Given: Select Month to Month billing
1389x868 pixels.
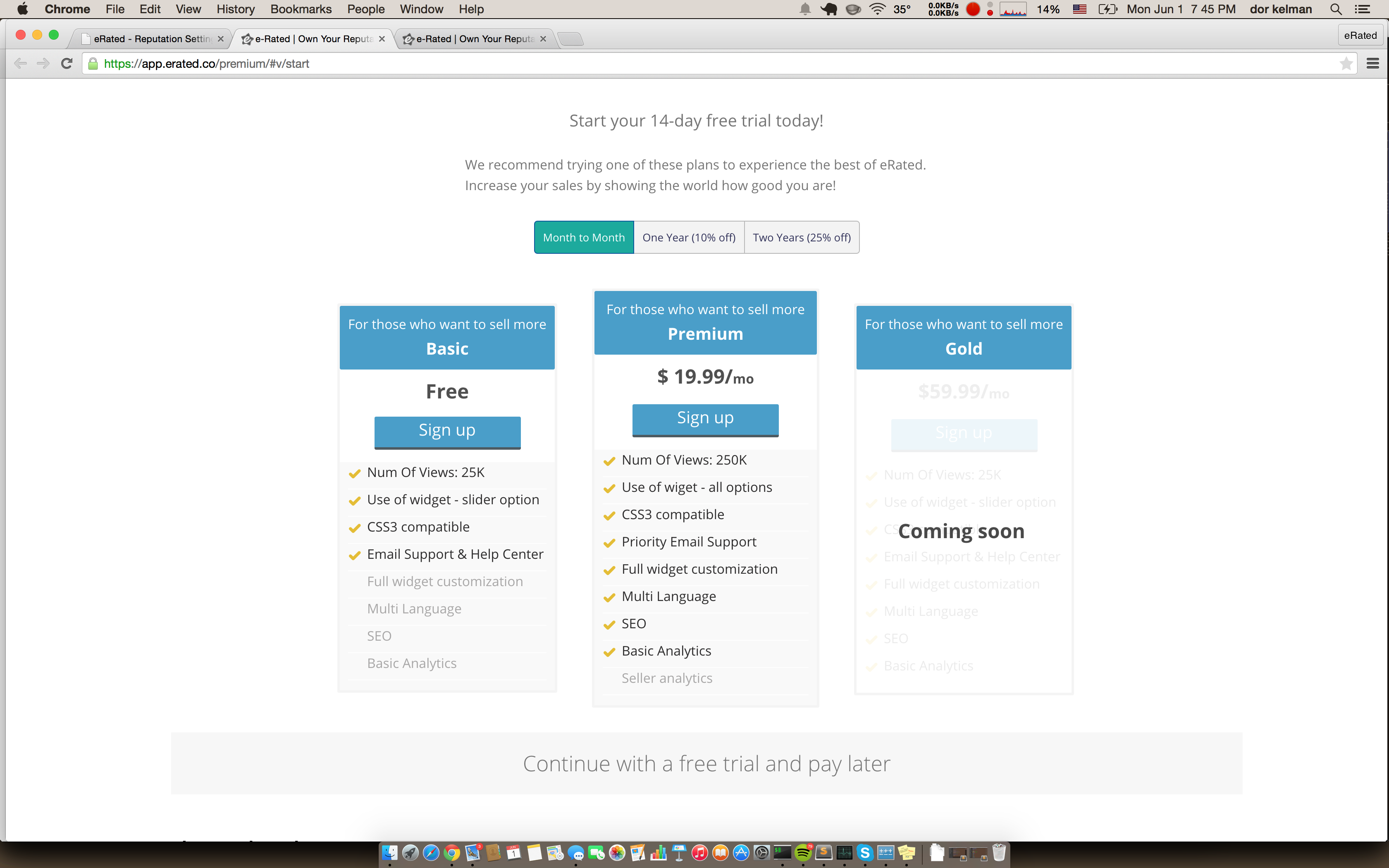Looking at the screenshot, I should coord(584,237).
